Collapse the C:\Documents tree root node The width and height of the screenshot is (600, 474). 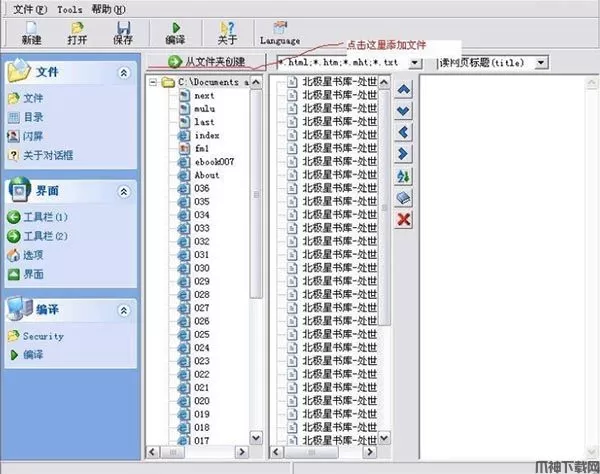click(x=153, y=83)
